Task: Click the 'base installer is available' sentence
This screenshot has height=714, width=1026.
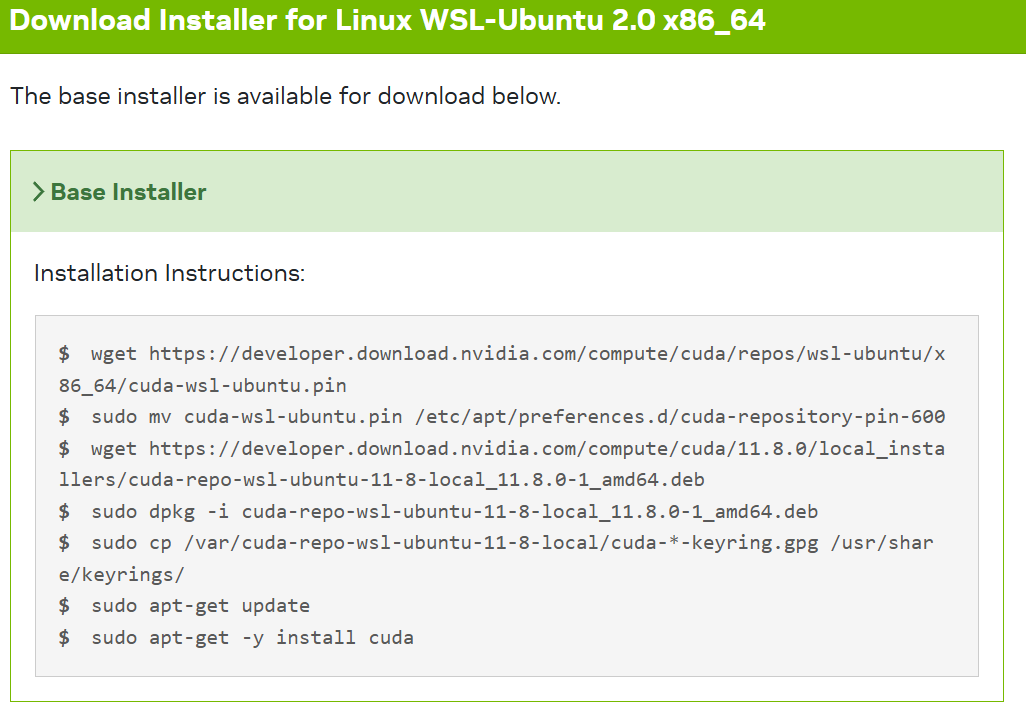Action: (285, 97)
